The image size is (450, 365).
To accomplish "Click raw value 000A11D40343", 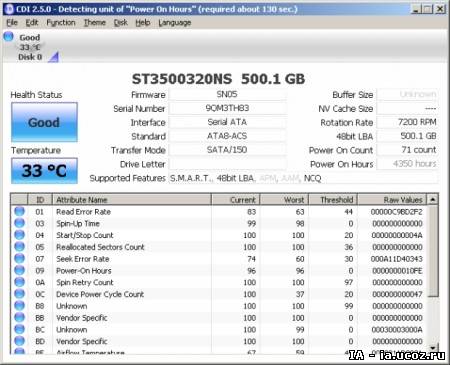I will click(x=397, y=259).
